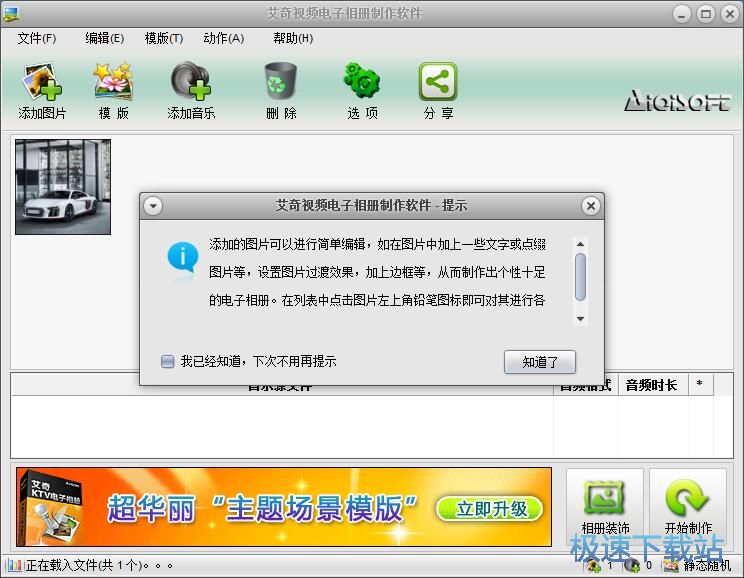Click the 知道了 button
Screen dimensions: 744x578
tap(539, 362)
